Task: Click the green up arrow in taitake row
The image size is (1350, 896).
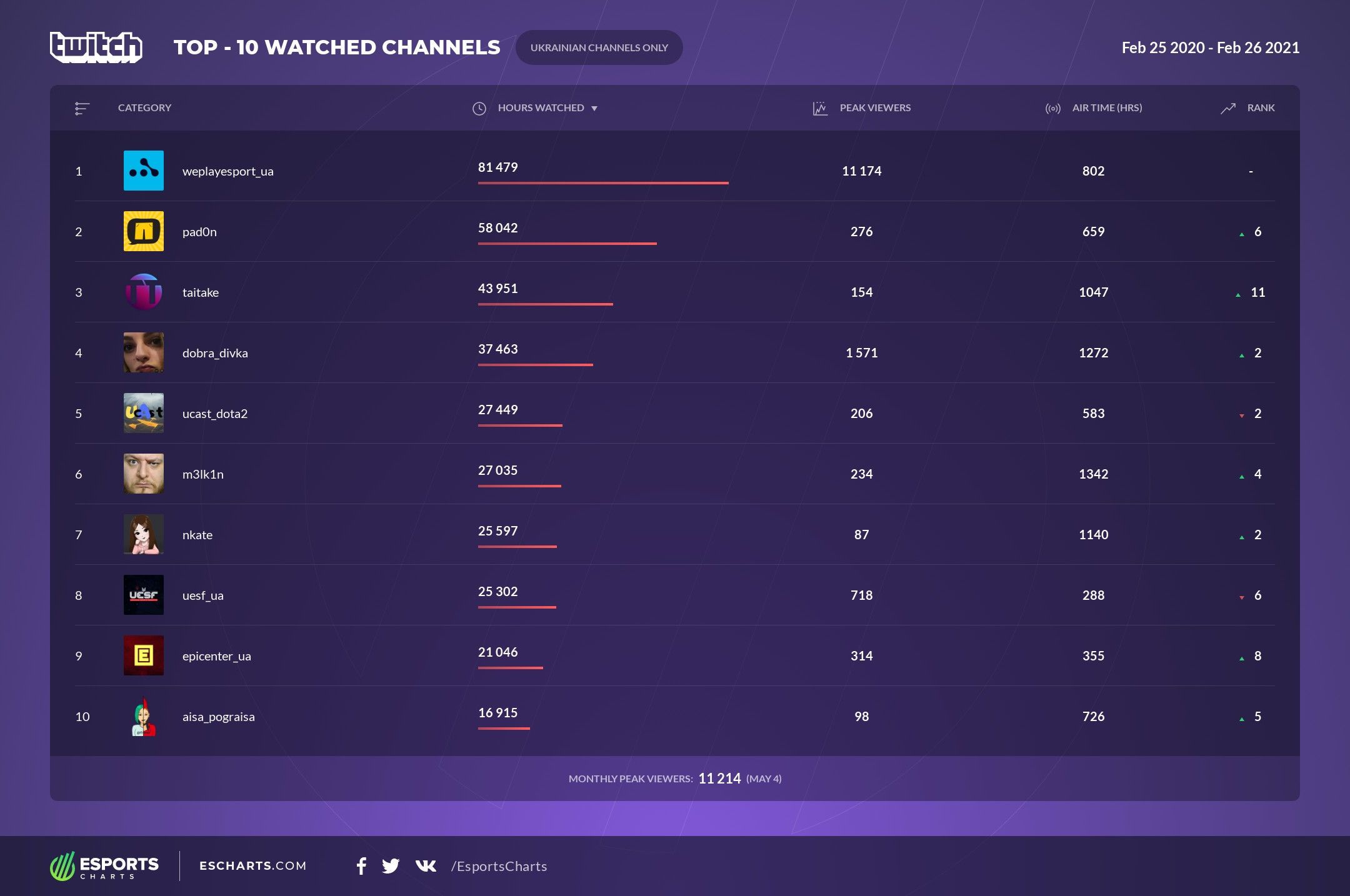Action: pos(1238,295)
